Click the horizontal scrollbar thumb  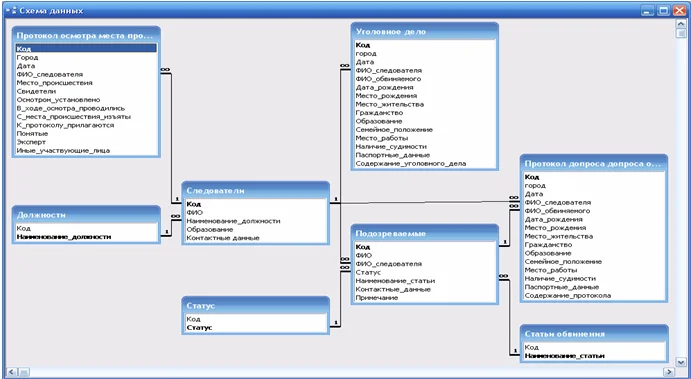[x=23, y=372]
